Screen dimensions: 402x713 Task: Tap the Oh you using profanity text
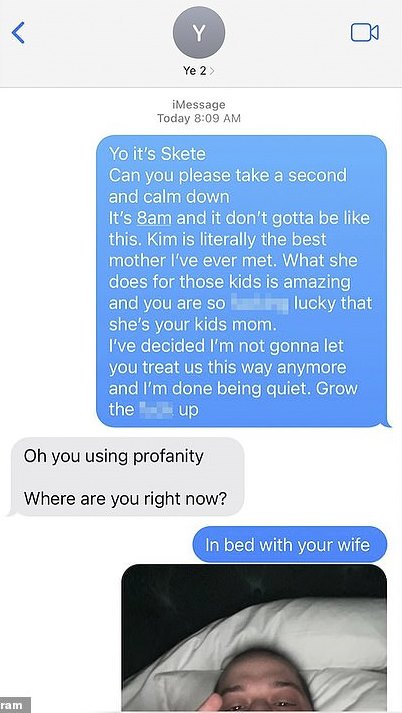(114, 456)
